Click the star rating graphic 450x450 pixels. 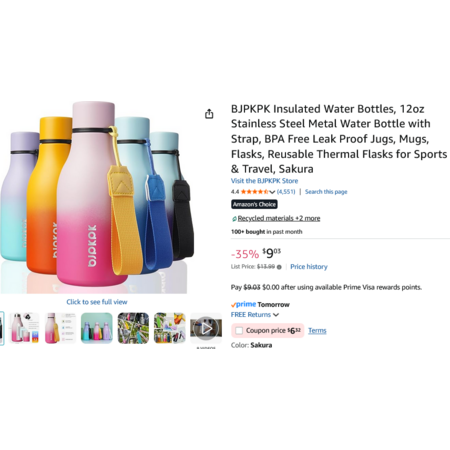tap(254, 192)
